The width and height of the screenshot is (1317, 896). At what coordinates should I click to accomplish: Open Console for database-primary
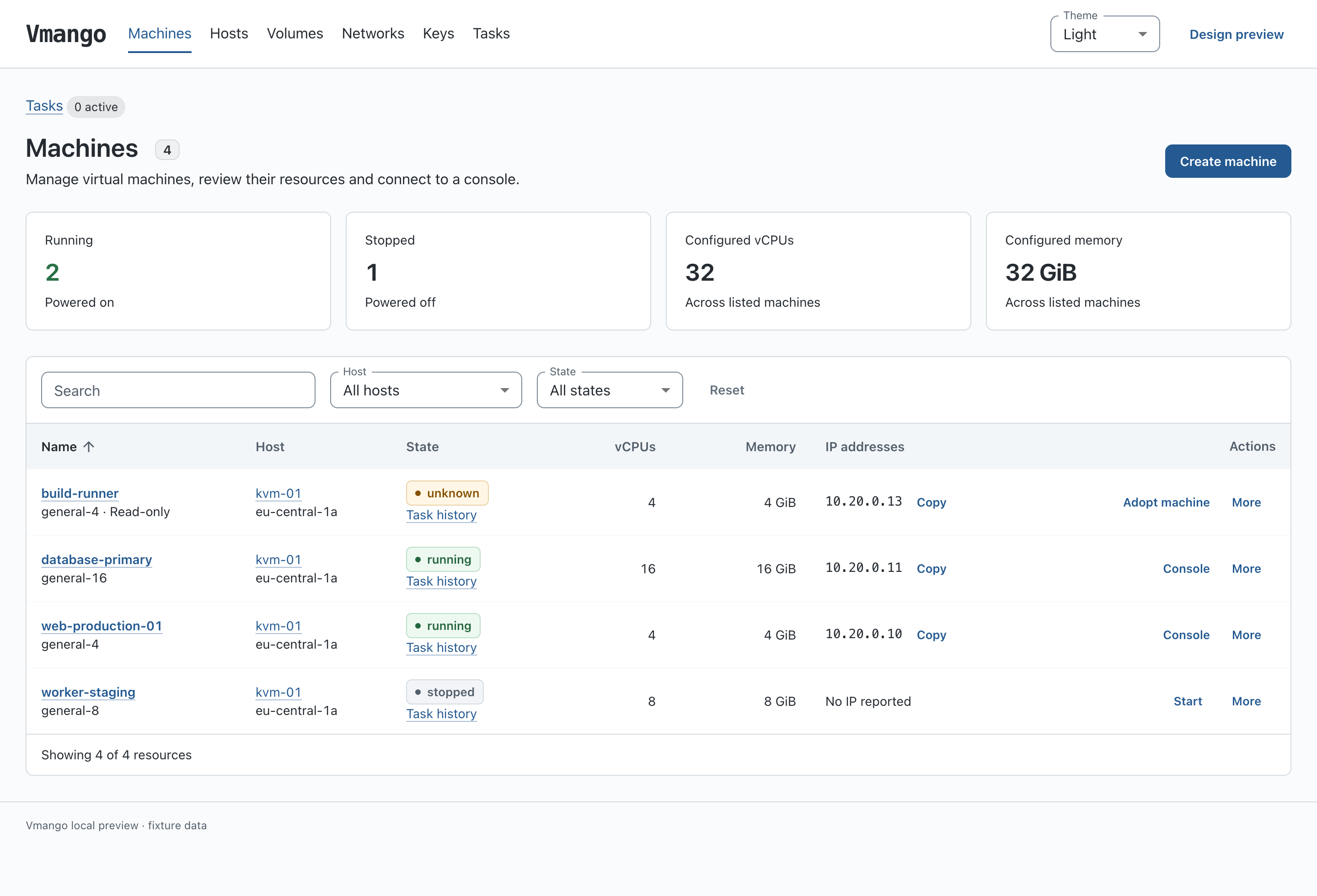[x=1186, y=569]
